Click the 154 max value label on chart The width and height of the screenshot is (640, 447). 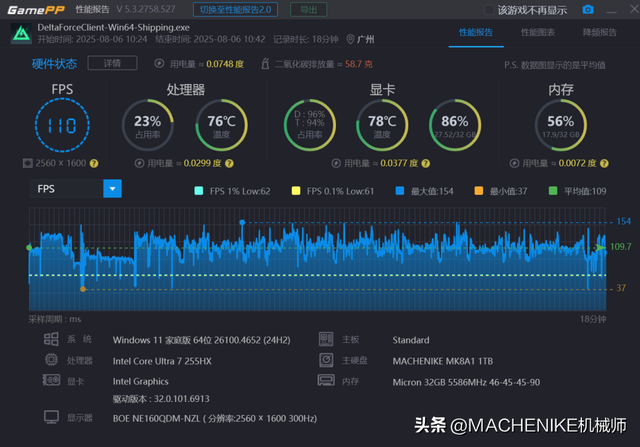click(x=624, y=221)
